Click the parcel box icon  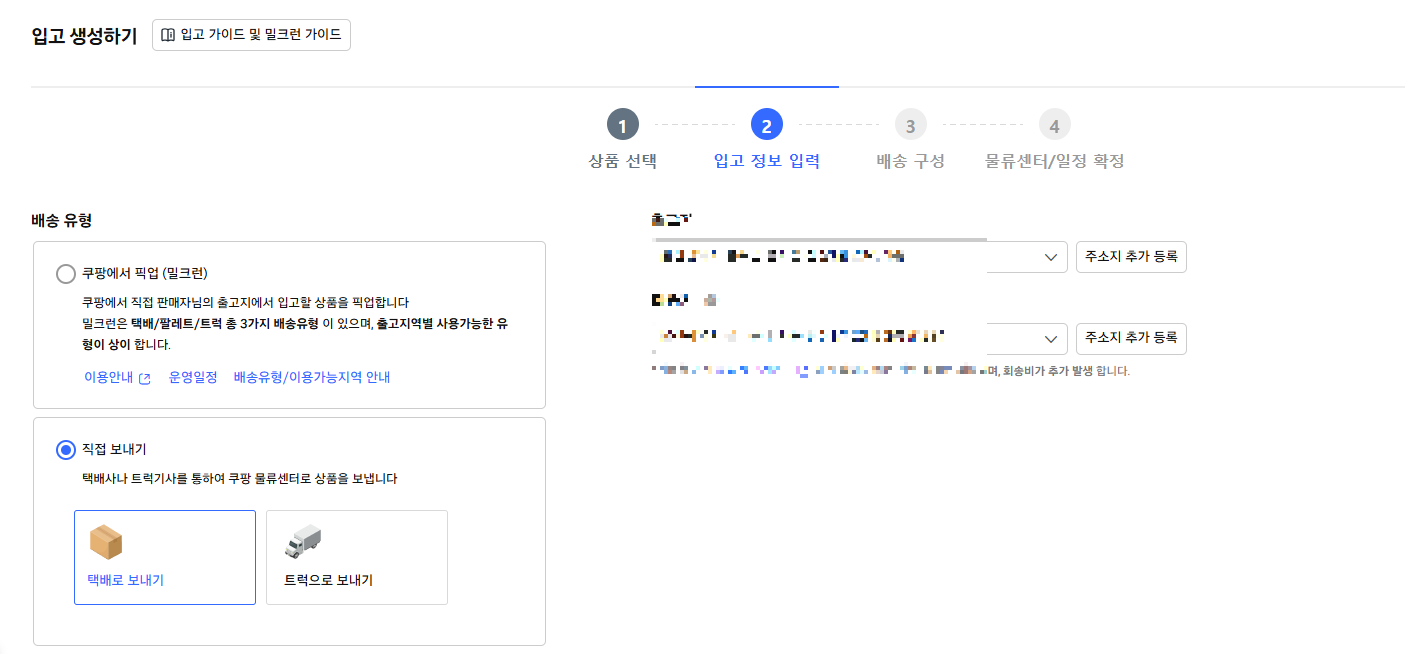tap(105, 542)
